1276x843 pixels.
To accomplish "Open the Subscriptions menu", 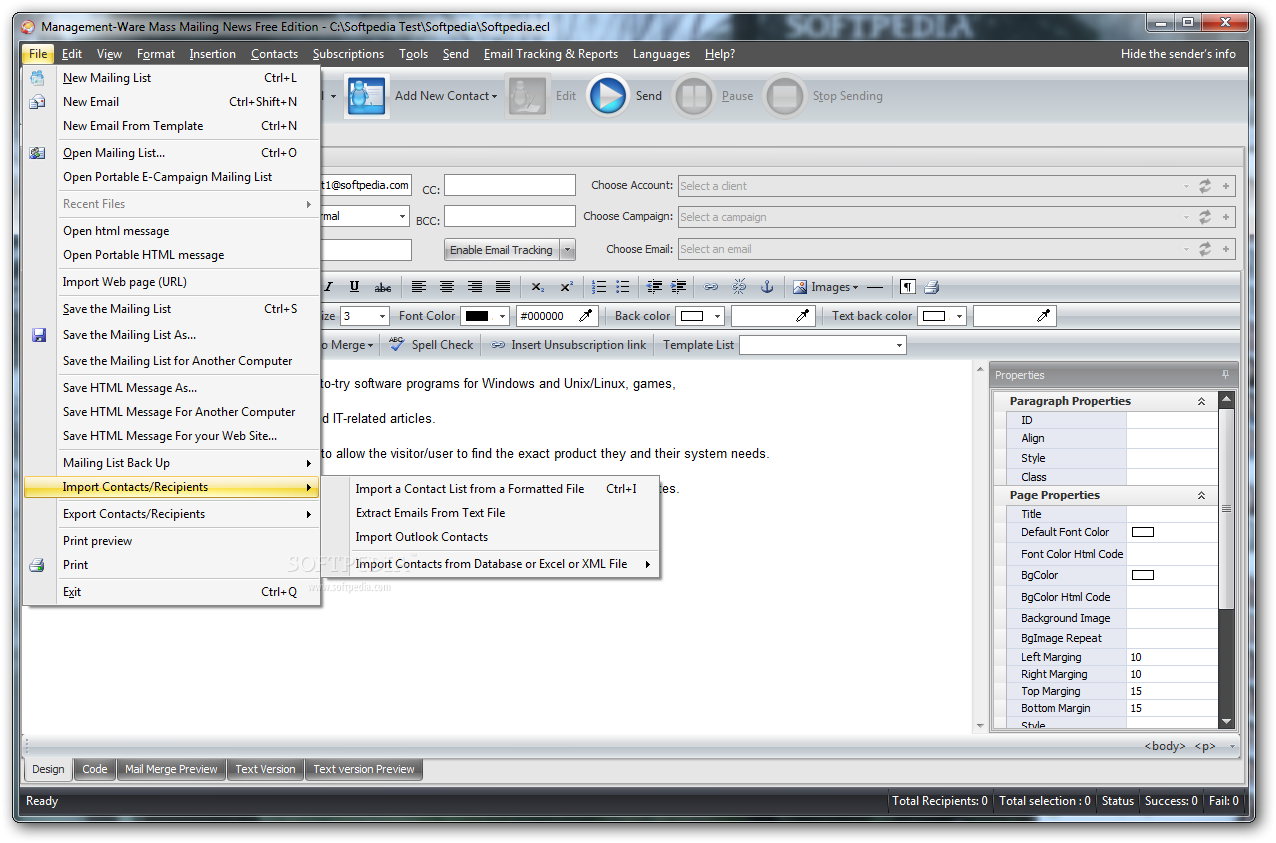I will (348, 54).
